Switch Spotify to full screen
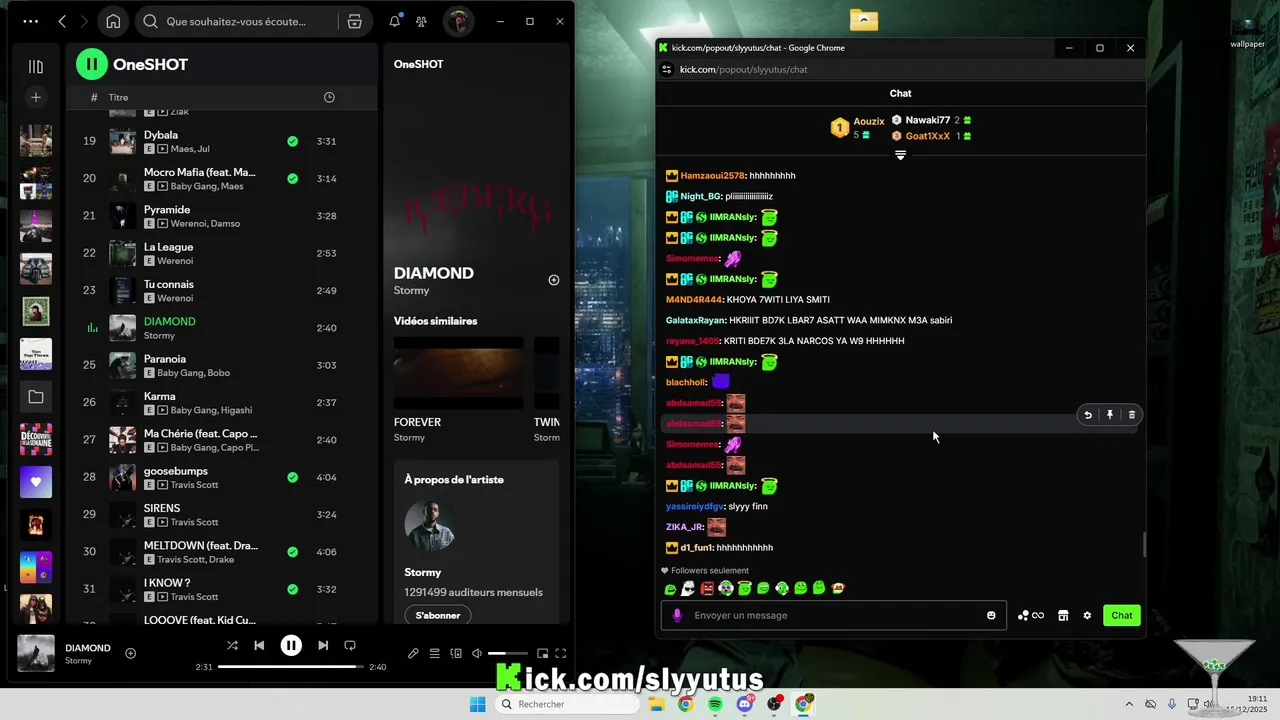Viewport: 1280px width, 720px height. (561, 654)
